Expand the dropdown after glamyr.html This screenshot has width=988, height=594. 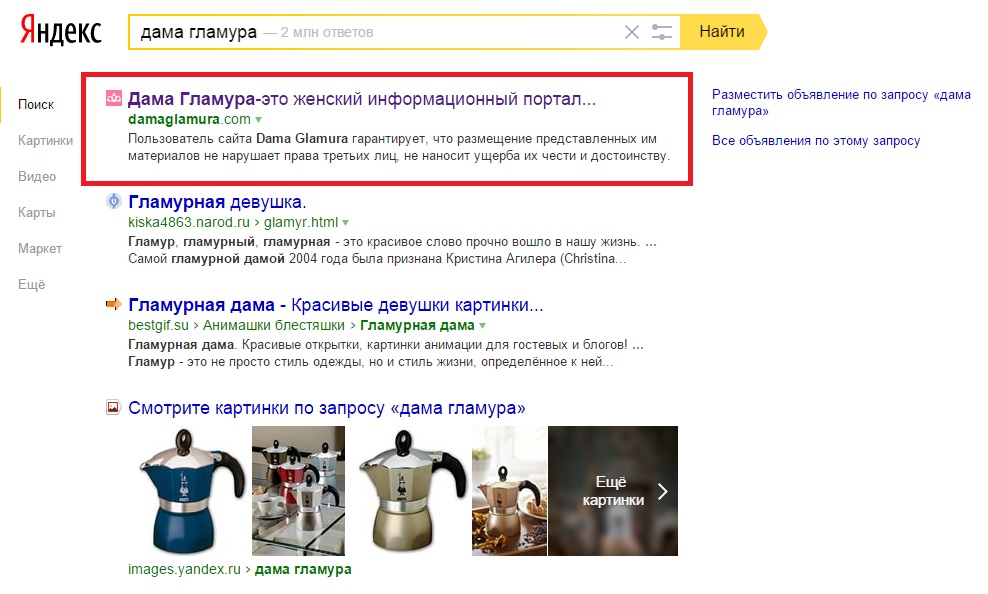pyautogui.click(x=346, y=222)
